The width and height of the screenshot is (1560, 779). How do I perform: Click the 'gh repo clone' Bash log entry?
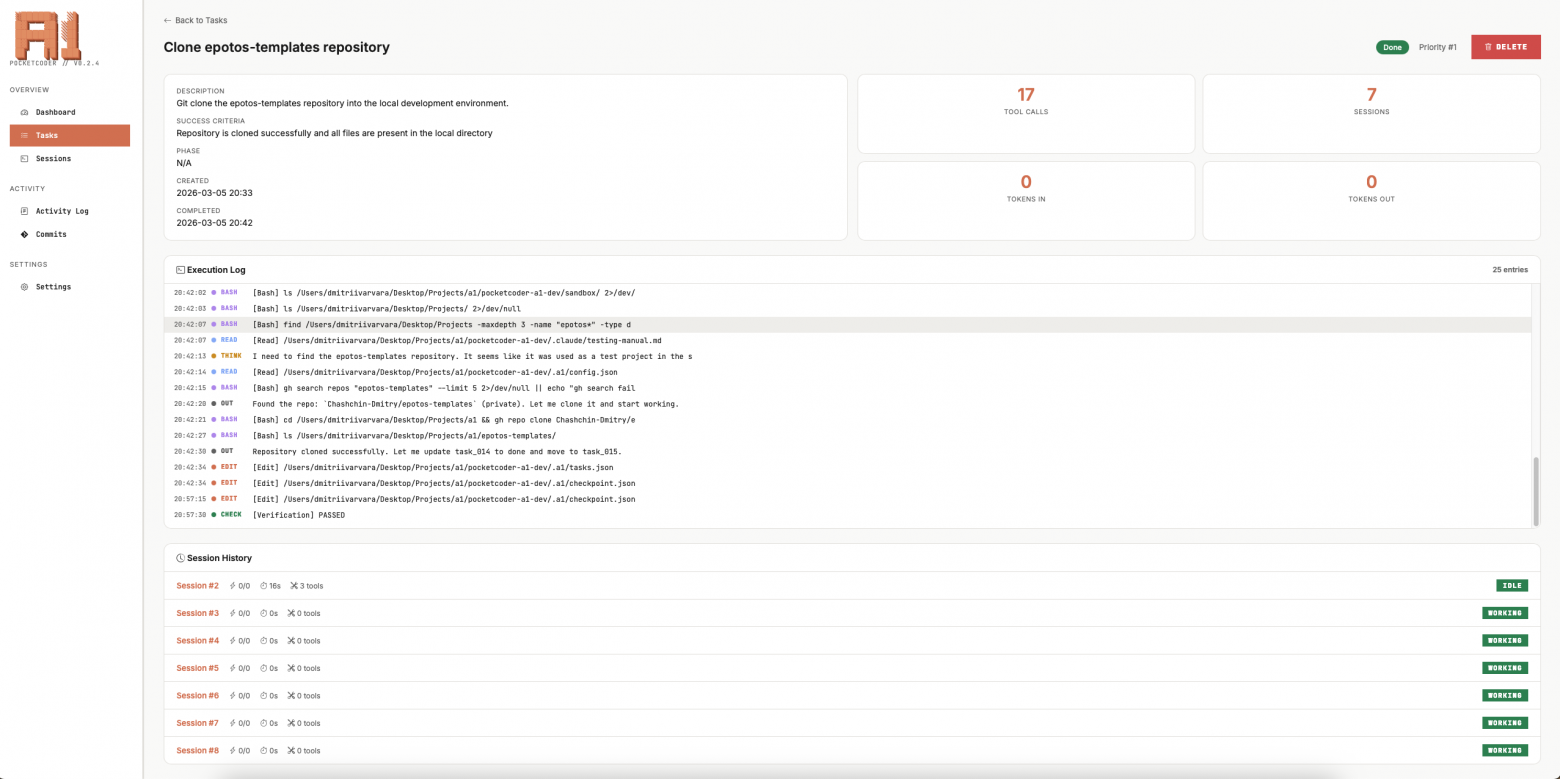tap(848, 420)
